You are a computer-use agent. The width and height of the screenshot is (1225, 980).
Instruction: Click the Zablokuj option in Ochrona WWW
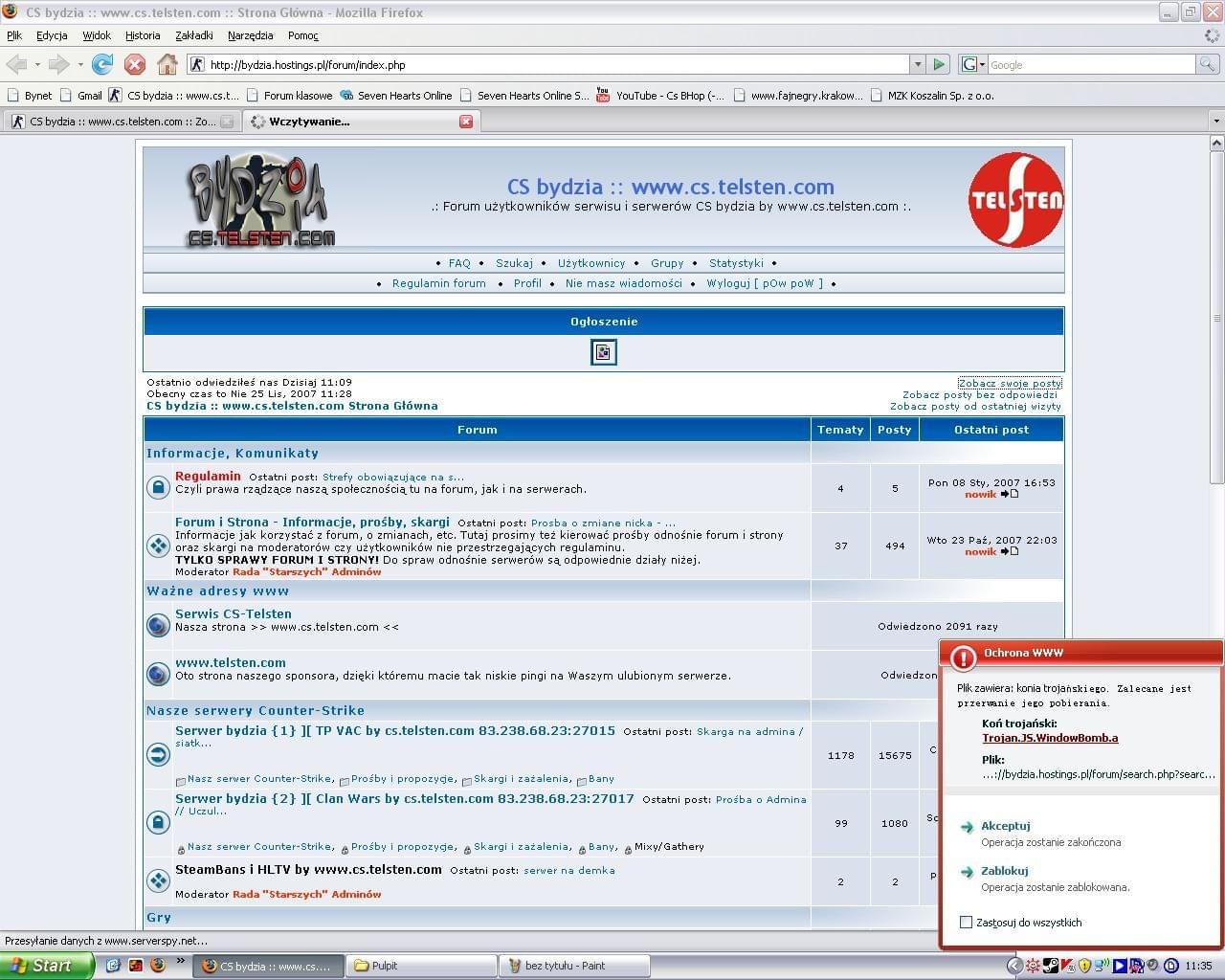[x=1004, y=871]
